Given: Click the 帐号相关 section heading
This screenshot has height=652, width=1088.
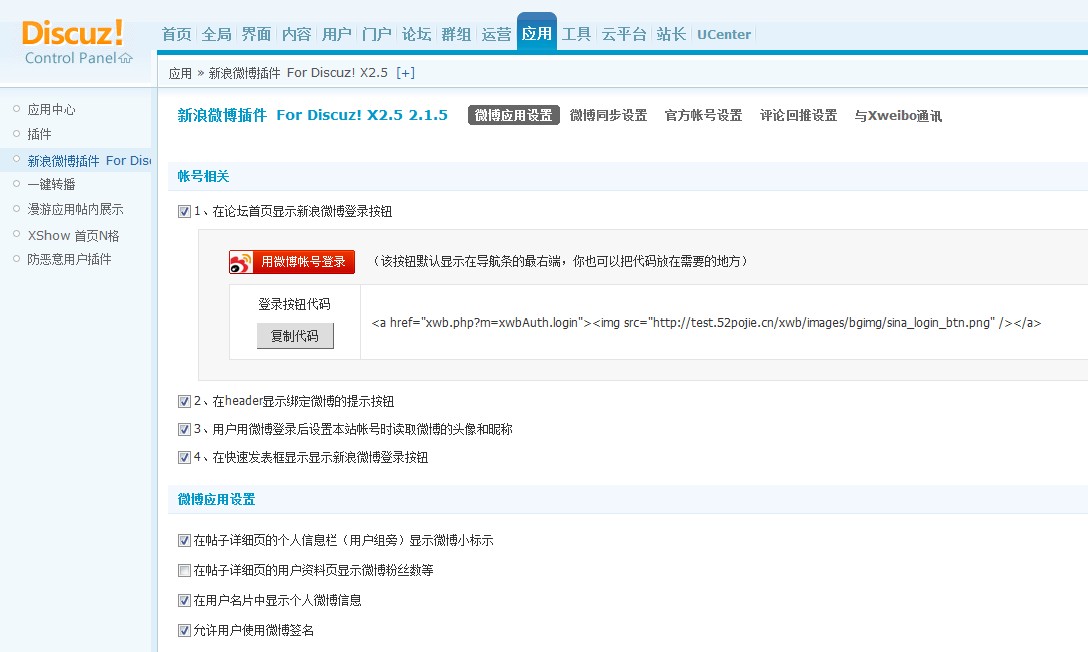Looking at the screenshot, I should 203,176.
